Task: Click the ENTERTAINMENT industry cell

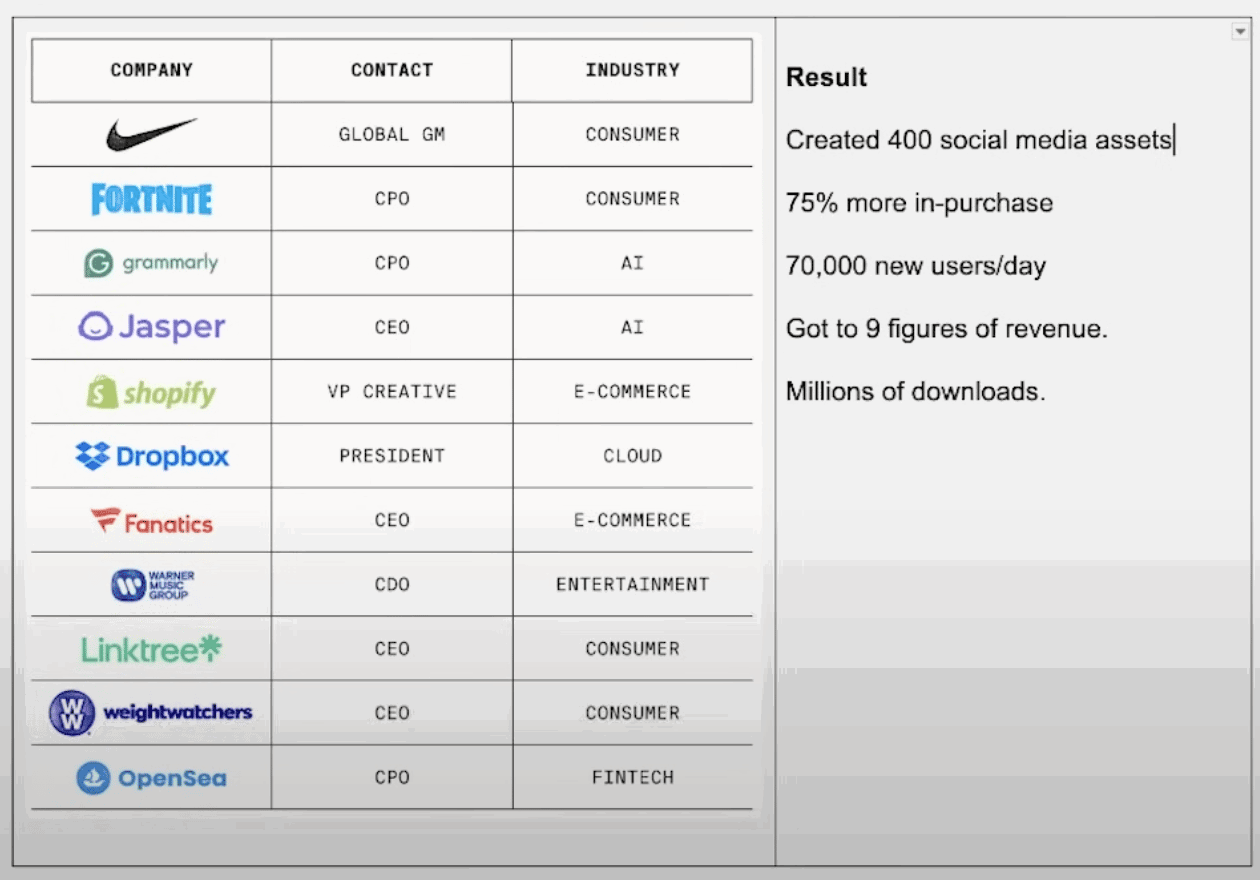Action: click(x=632, y=584)
